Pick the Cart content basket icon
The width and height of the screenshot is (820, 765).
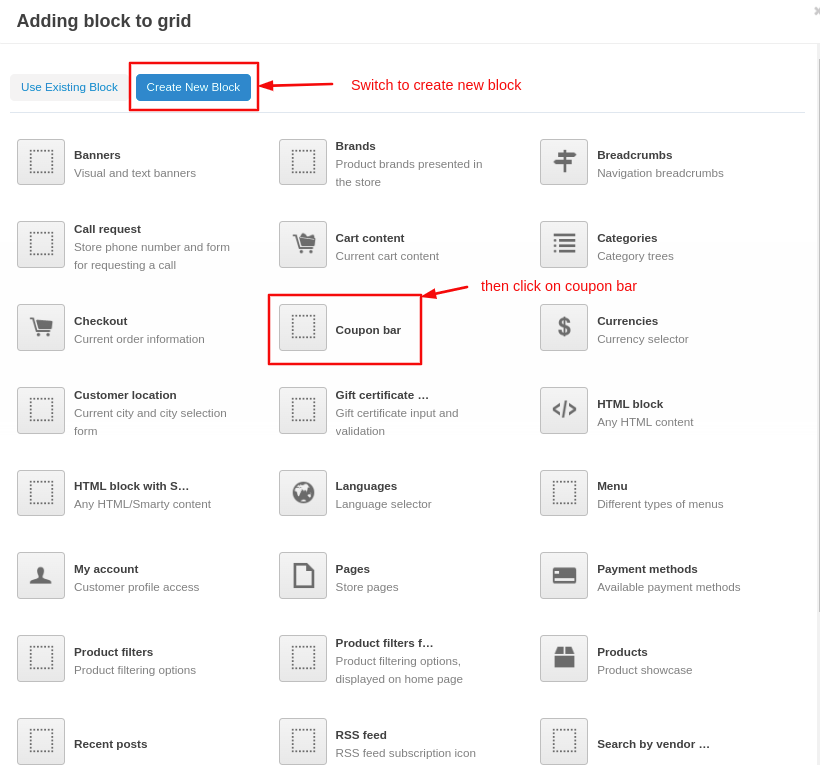point(303,244)
